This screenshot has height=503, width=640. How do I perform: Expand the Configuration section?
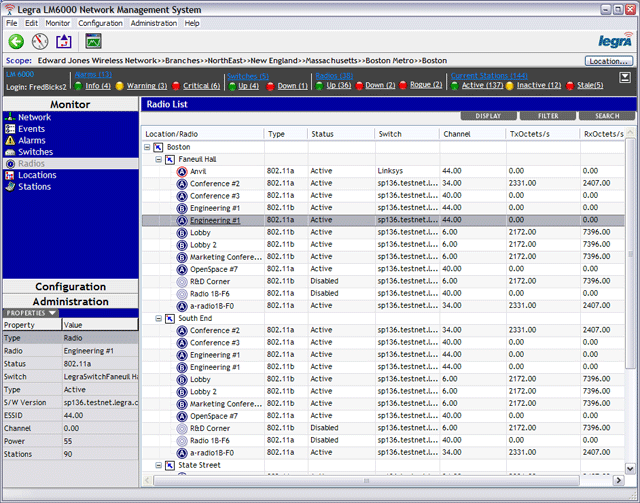click(71, 287)
